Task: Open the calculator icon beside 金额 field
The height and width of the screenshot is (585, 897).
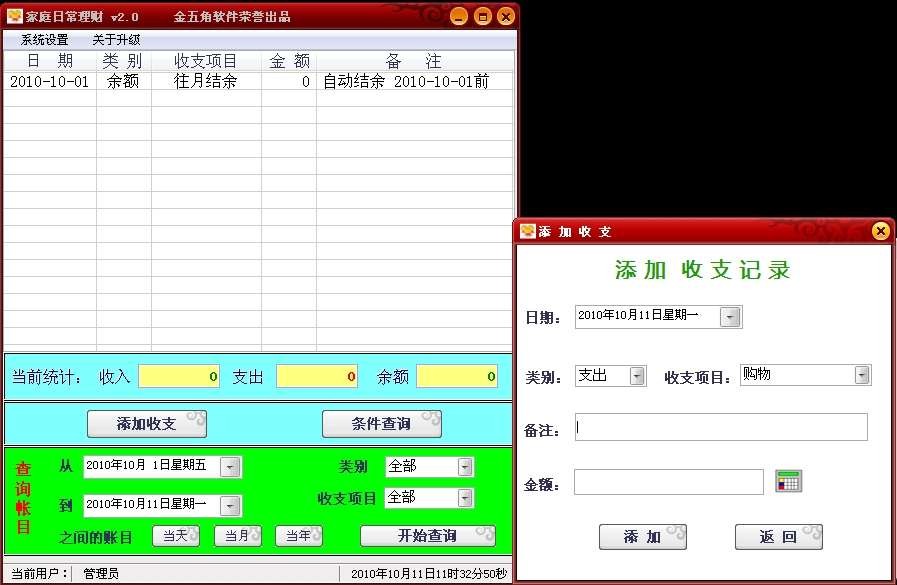Action: coord(788,481)
